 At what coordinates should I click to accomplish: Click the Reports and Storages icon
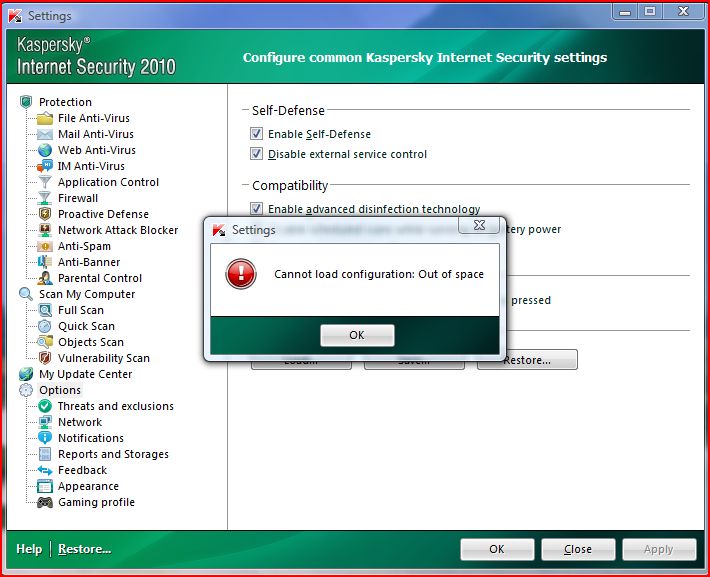[45, 454]
